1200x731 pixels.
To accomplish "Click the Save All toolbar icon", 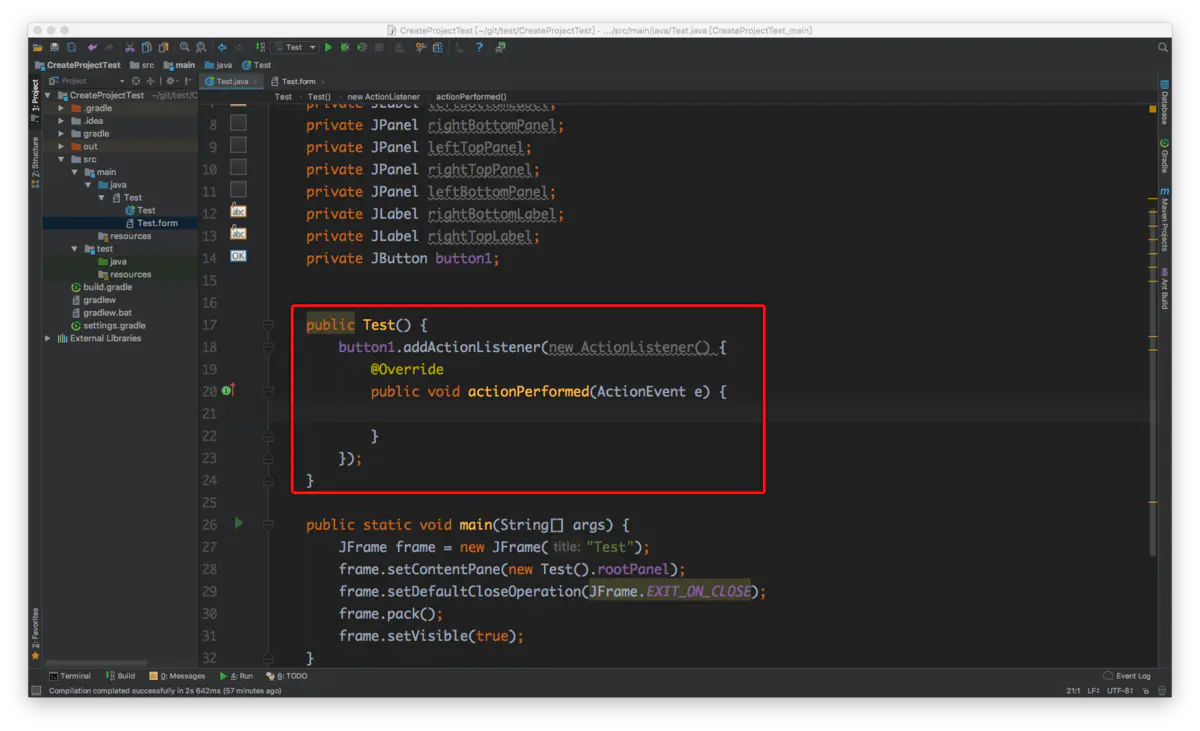I will click(x=55, y=47).
